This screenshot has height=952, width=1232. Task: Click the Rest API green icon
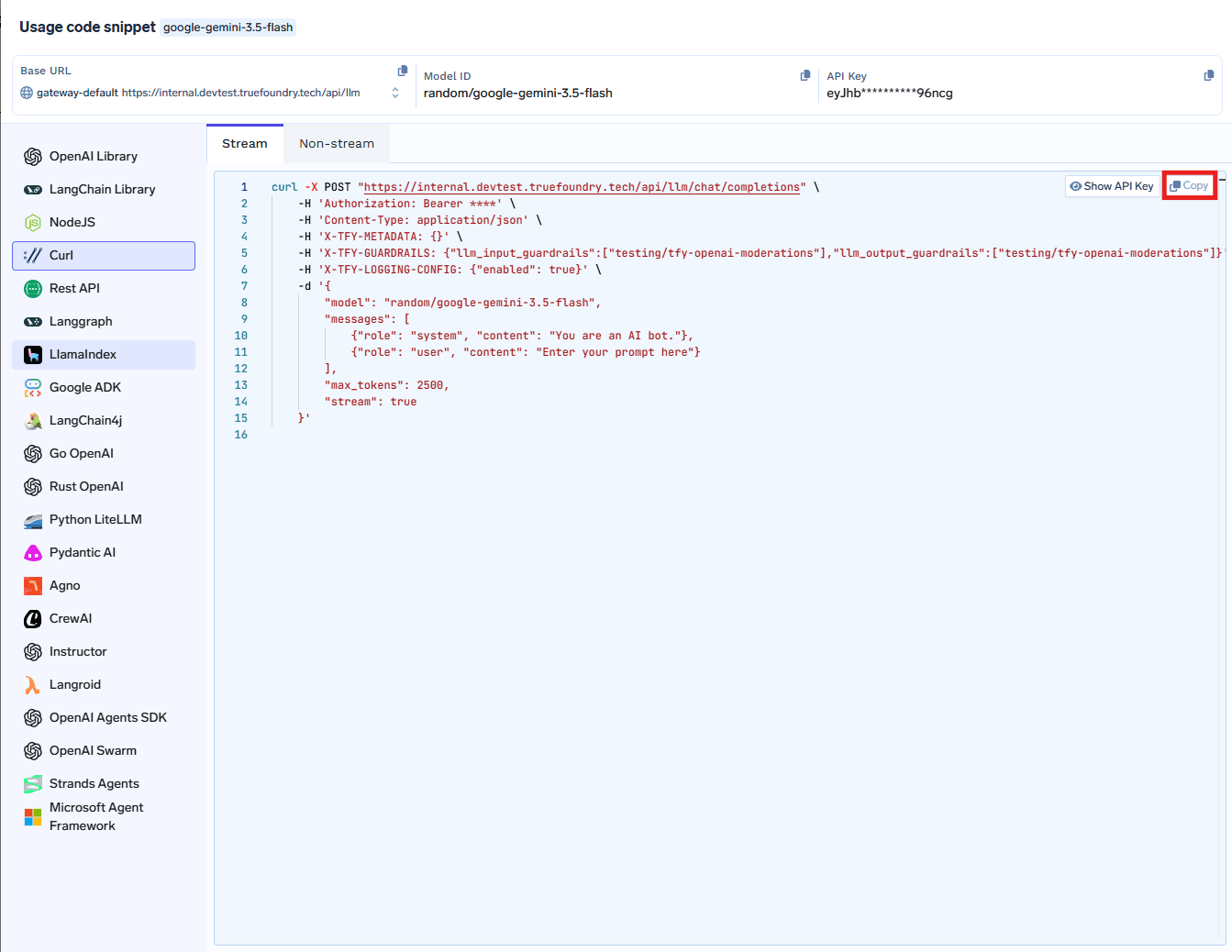tap(33, 289)
